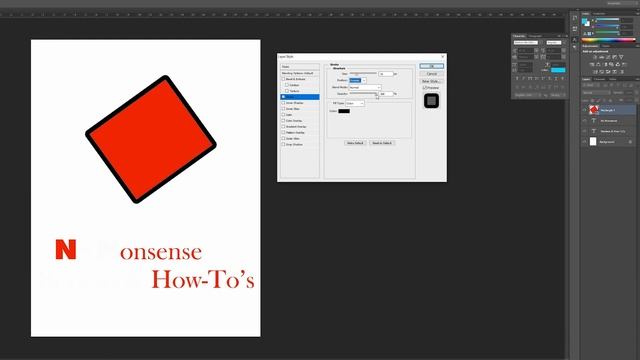Open the layer blend mode dropdown
The width and height of the screenshot is (640, 360).
tap(597, 93)
